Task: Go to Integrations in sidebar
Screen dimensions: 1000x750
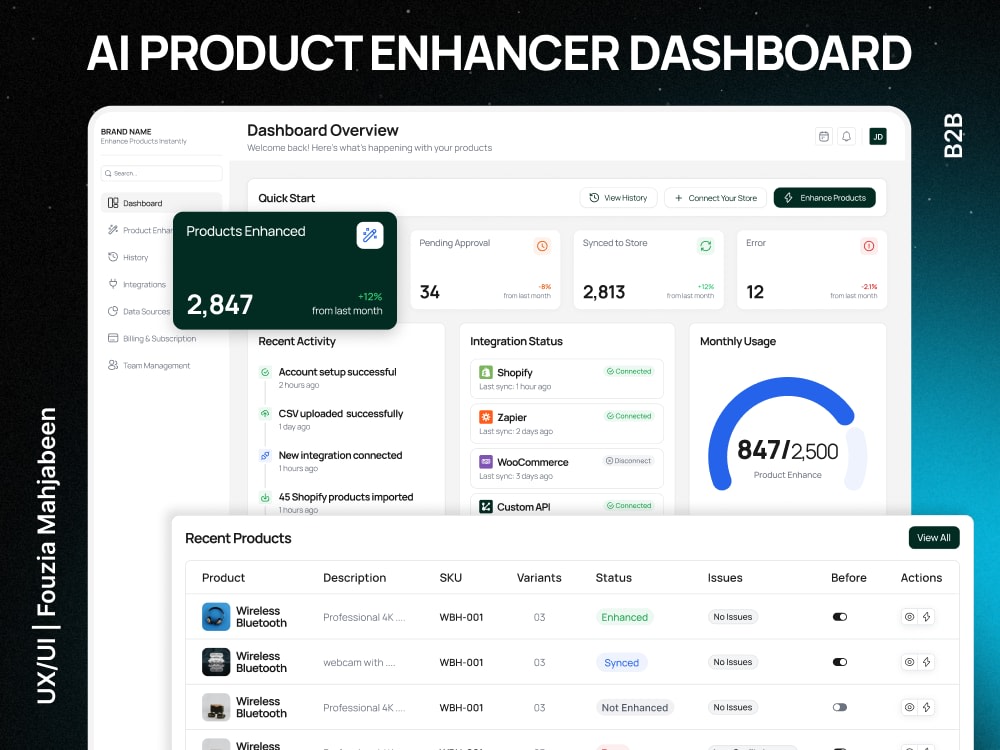Action: (136, 284)
